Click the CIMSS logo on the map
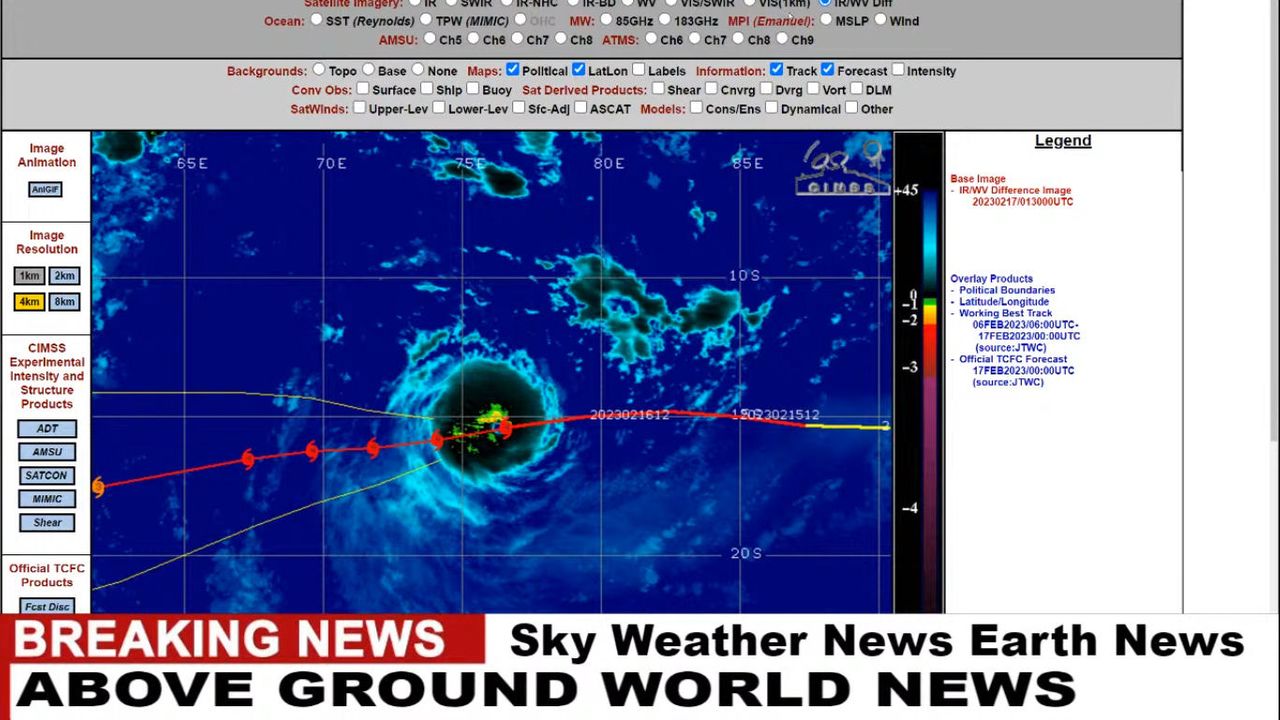Image resolution: width=1280 pixels, height=720 pixels. pyautogui.click(x=842, y=168)
